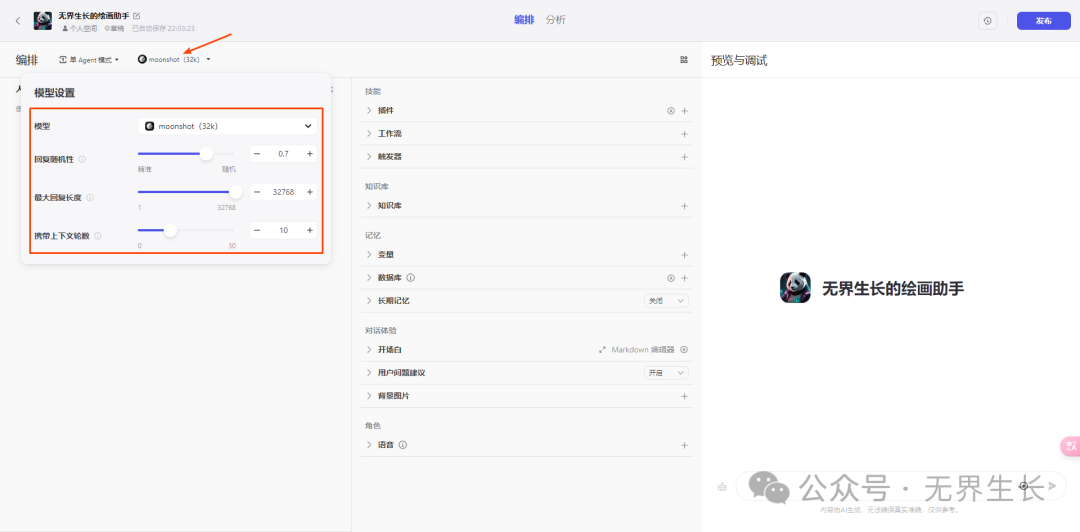
Task: Open the pink floating translate icon
Action: (1070, 447)
